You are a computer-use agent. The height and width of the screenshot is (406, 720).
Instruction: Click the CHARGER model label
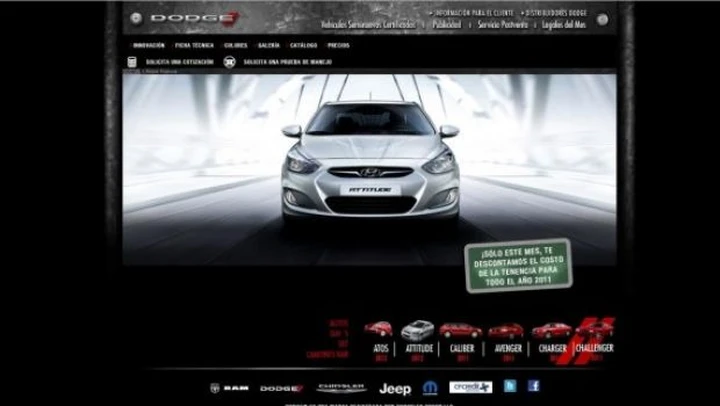point(553,349)
